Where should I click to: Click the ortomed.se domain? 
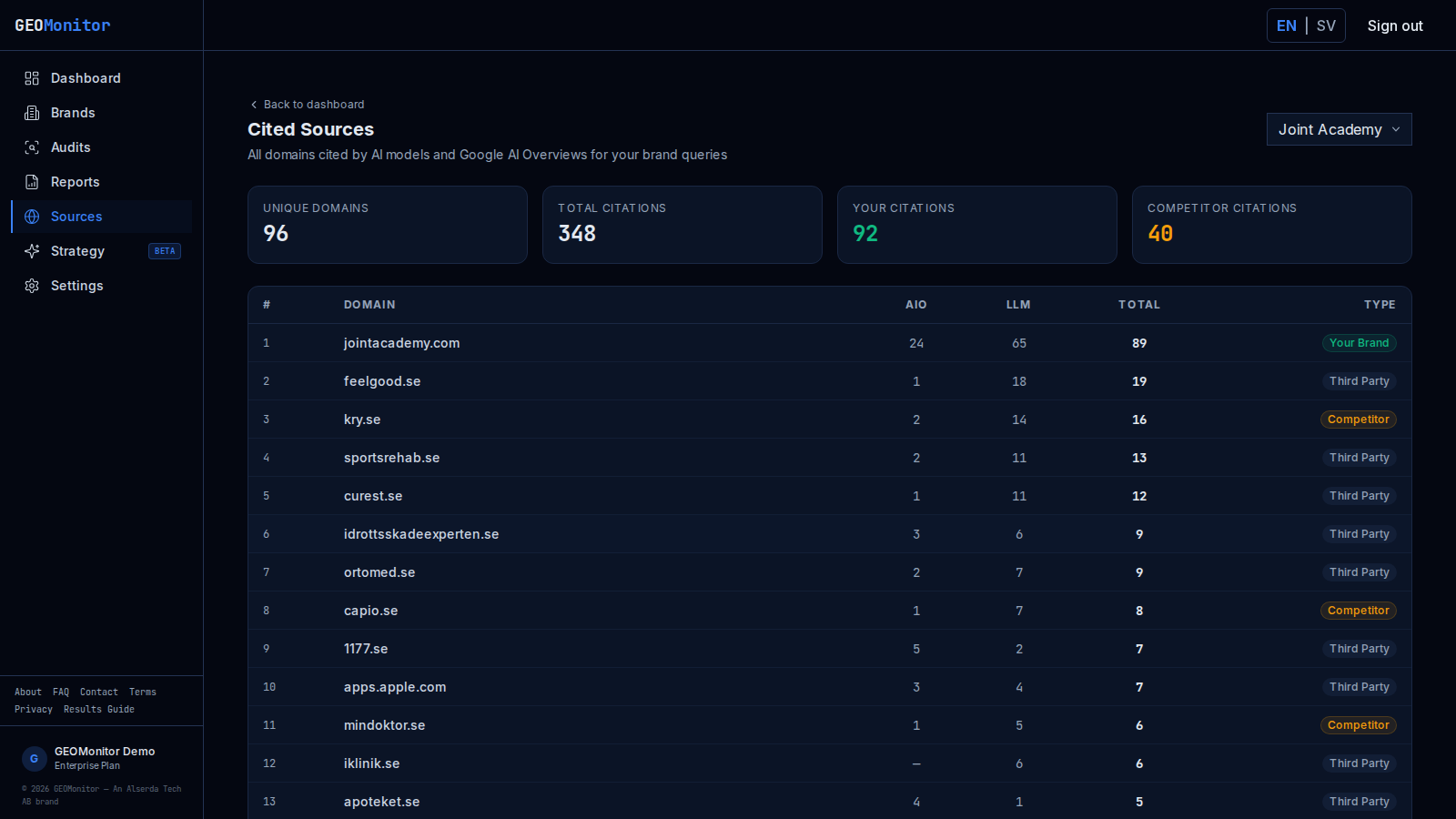coord(379,572)
